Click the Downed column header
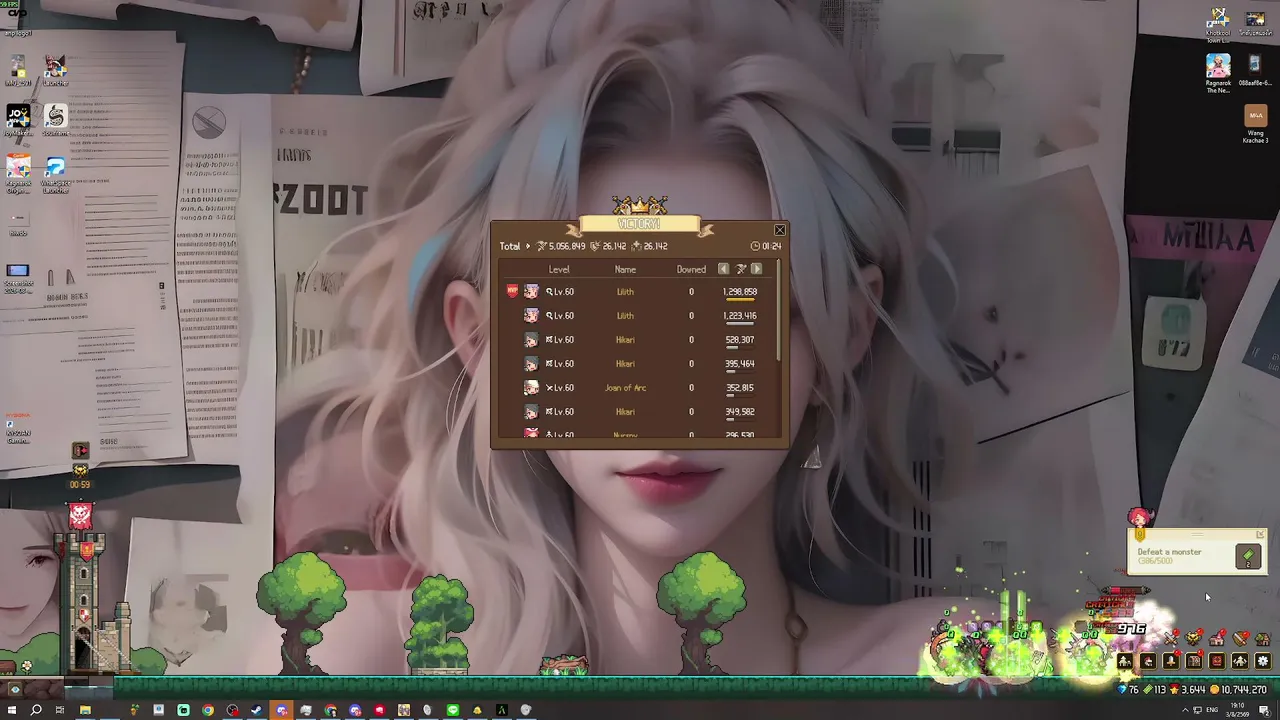 coord(691,269)
